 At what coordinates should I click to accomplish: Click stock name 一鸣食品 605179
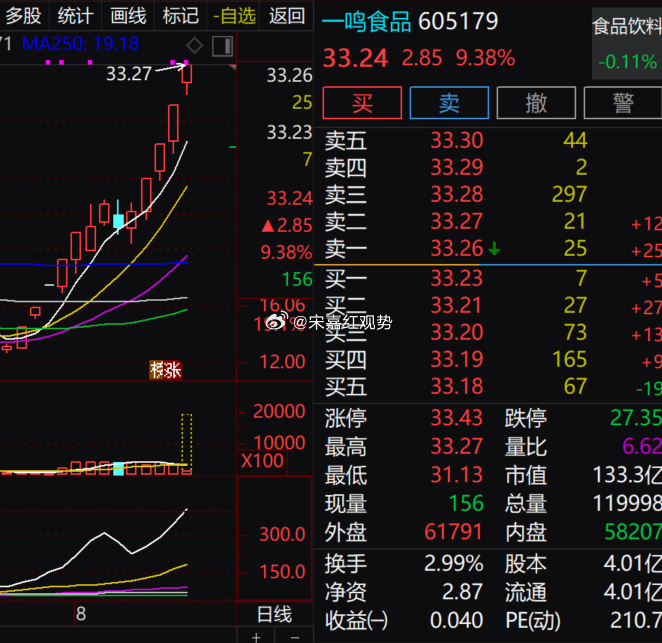pyautogui.click(x=410, y=21)
